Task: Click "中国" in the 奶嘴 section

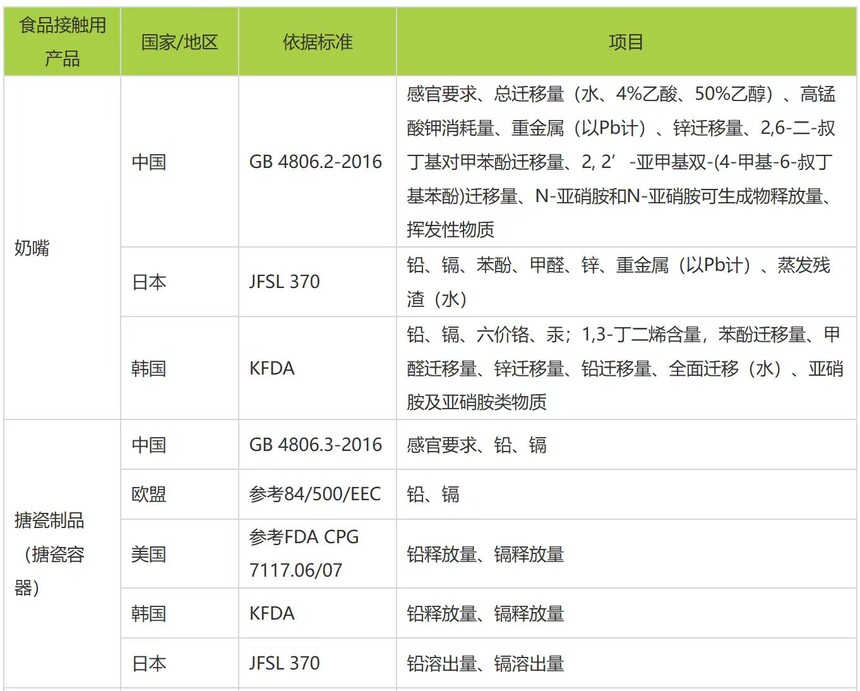Action: pyautogui.click(x=149, y=162)
